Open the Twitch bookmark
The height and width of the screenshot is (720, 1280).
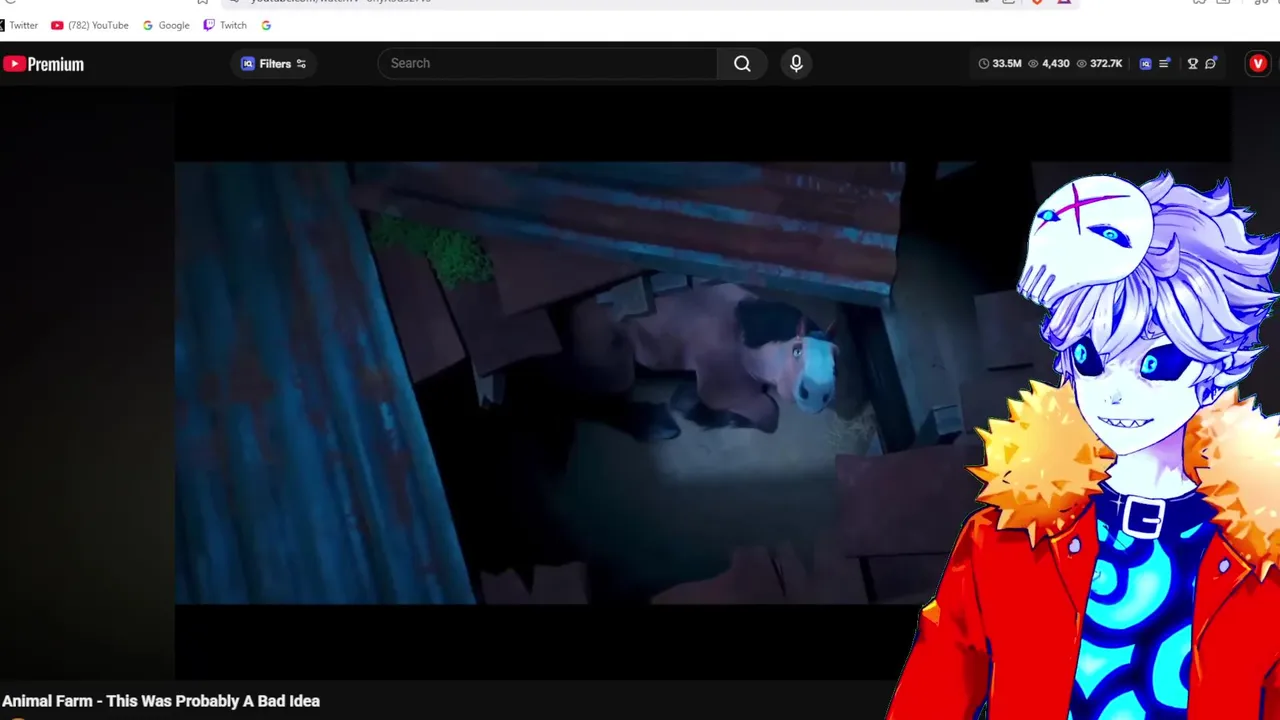tap(225, 25)
